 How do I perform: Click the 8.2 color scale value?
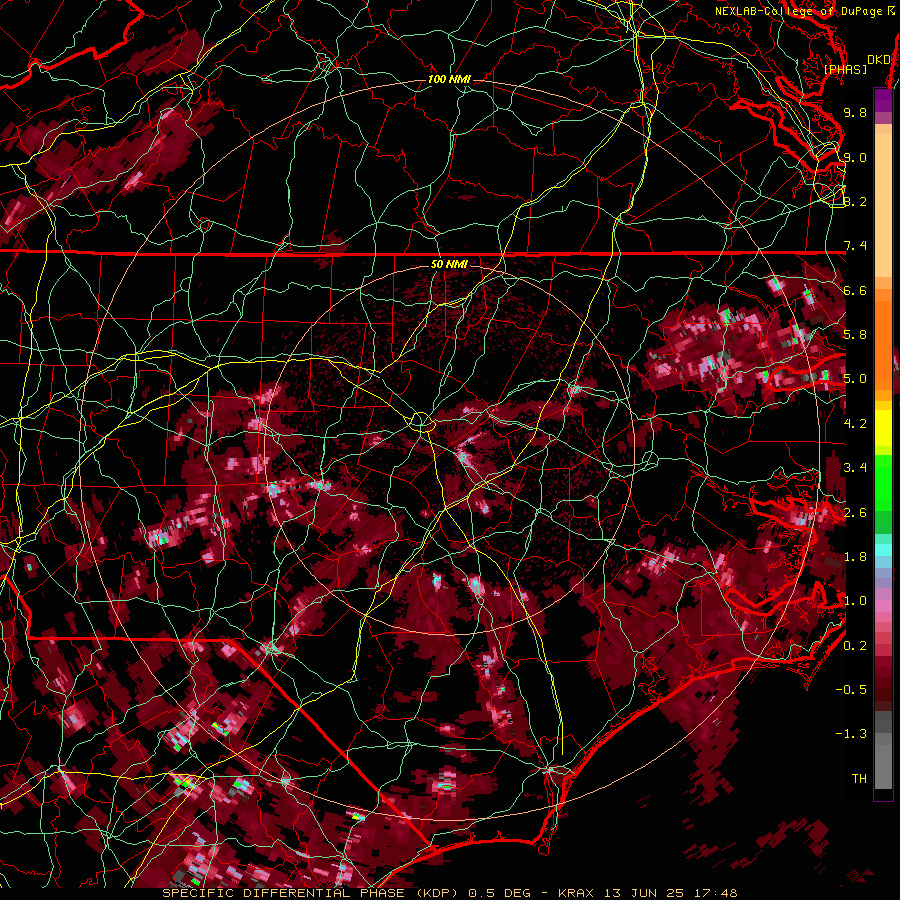[x=855, y=201]
